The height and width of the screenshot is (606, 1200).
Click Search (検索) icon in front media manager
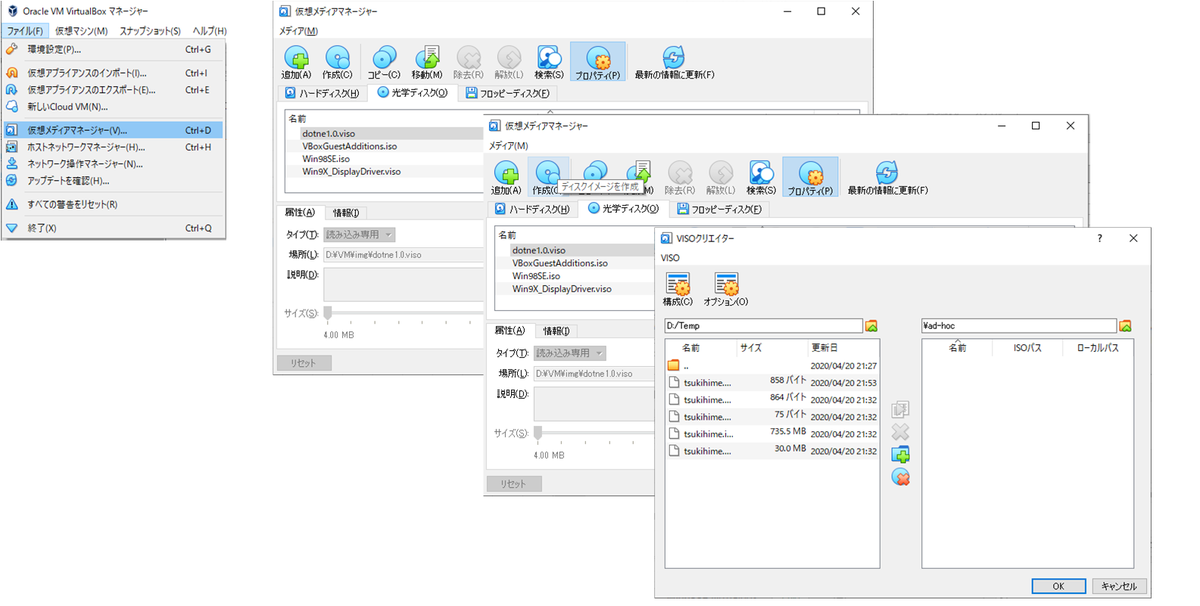click(x=762, y=175)
